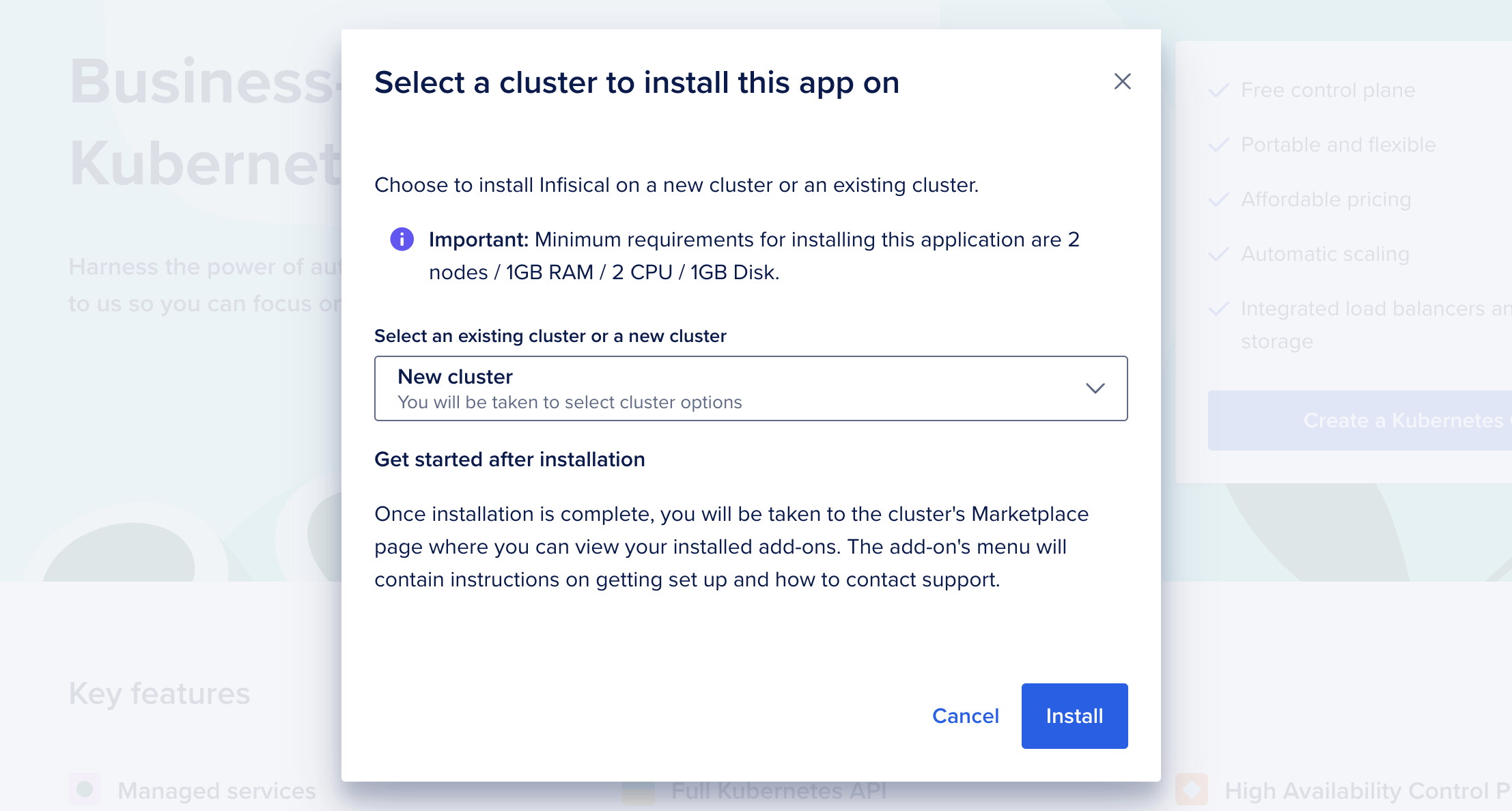Screen dimensions: 1512x811
Task: Click the chevron on the New cluster selector
Action: pyautogui.click(x=1096, y=388)
